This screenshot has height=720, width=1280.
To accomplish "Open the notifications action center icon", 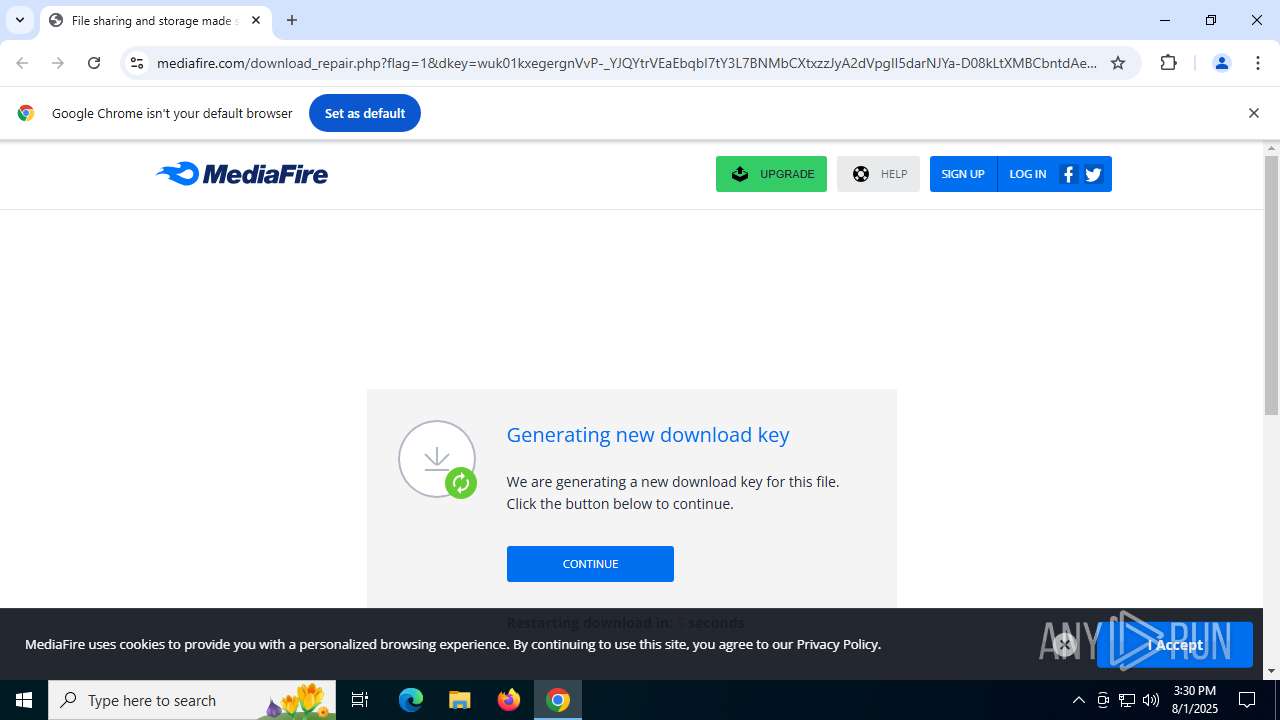I will (1248, 700).
